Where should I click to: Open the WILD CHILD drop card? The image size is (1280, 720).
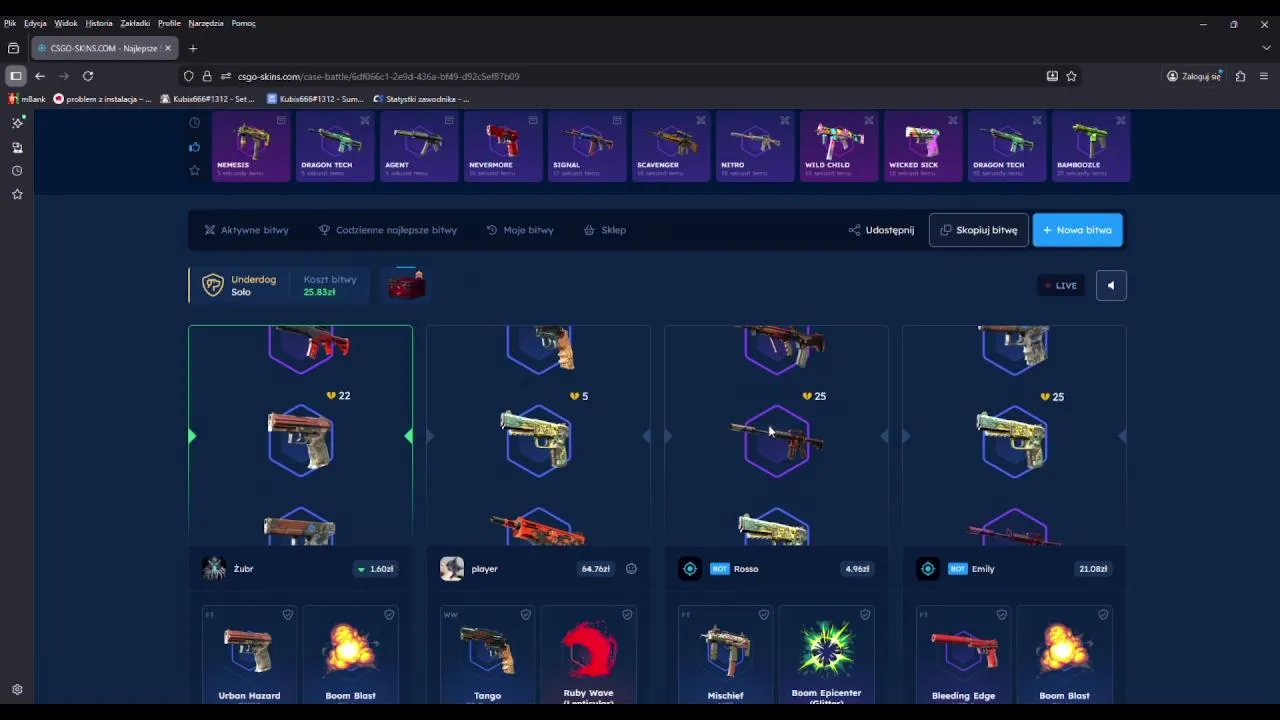point(839,146)
